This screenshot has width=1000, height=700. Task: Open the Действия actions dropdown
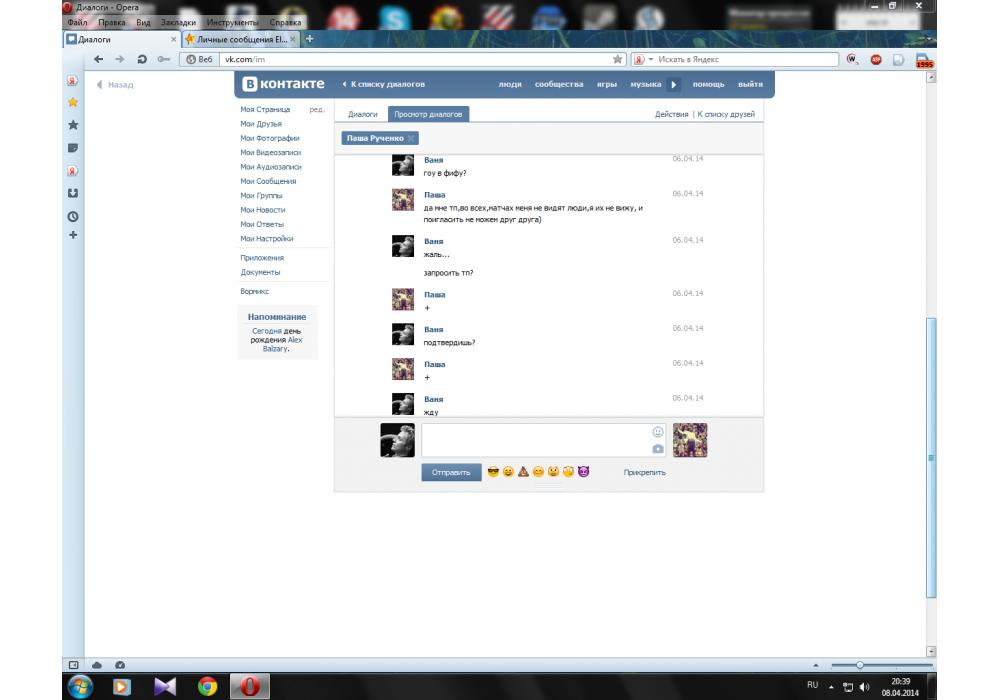671,115
